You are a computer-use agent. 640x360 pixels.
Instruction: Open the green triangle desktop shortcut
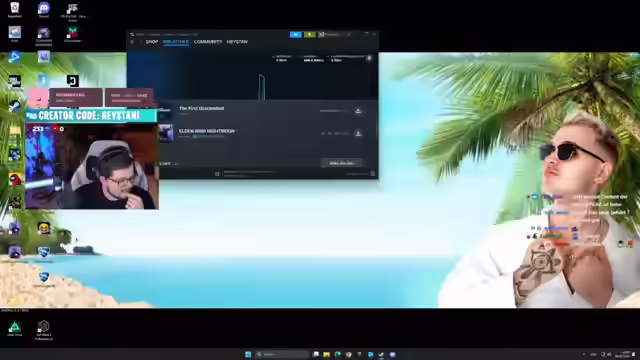point(15,328)
